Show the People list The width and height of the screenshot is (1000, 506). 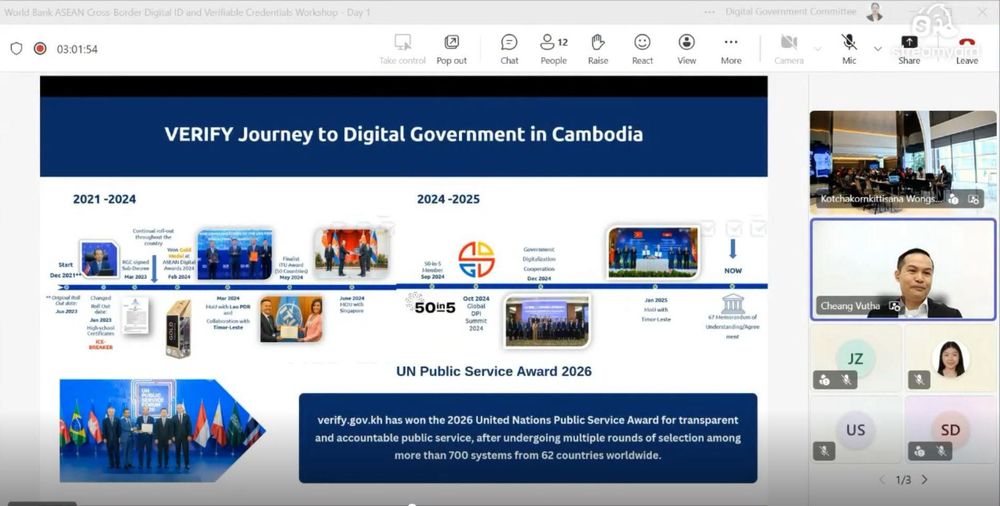(554, 49)
